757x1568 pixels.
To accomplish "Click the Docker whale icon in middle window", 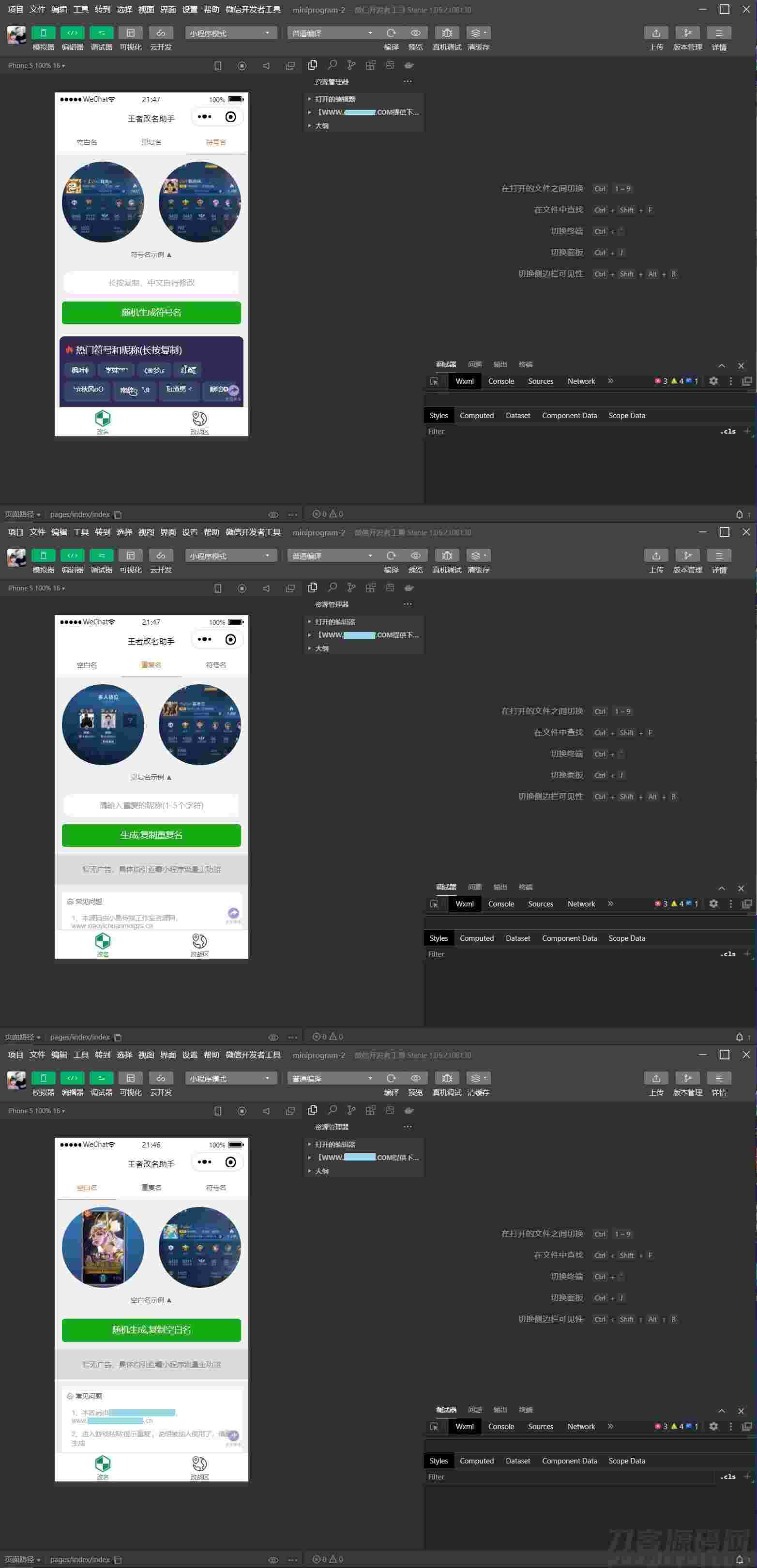I will (409, 588).
